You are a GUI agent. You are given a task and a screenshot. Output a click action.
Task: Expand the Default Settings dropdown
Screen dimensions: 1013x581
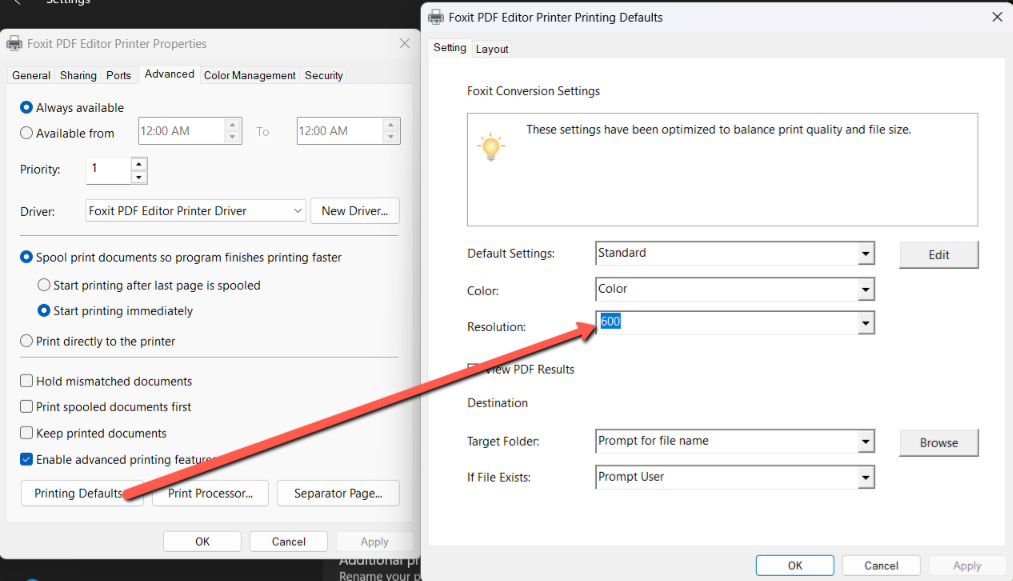(x=865, y=254)
